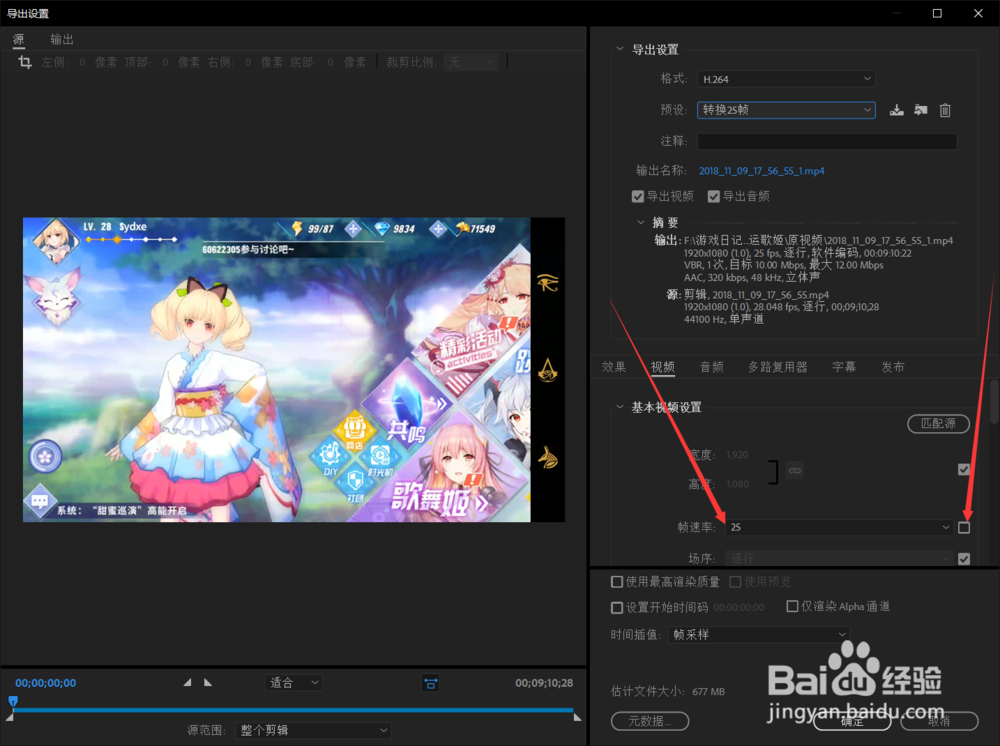This screenshot has width=1000, height=746.
Task: Open the crop proportions (裁剪比例) dropdown
Action: pos(471,62)
